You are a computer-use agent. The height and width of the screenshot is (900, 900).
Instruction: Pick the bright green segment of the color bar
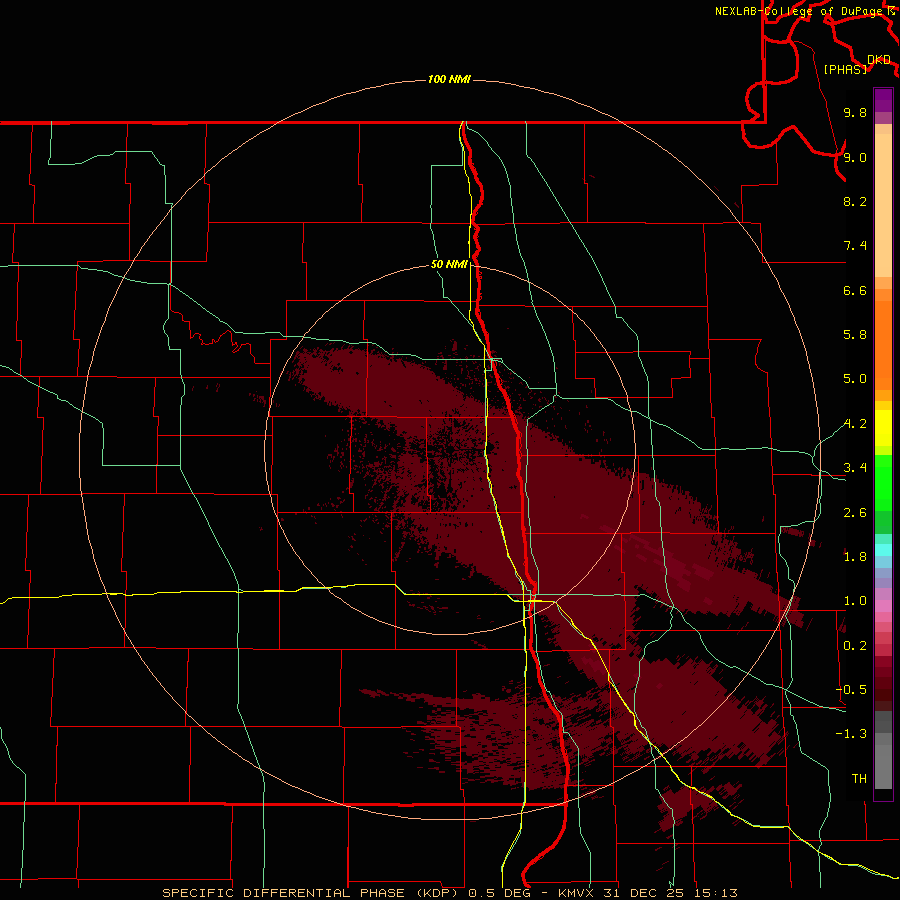tap(883, 483)
